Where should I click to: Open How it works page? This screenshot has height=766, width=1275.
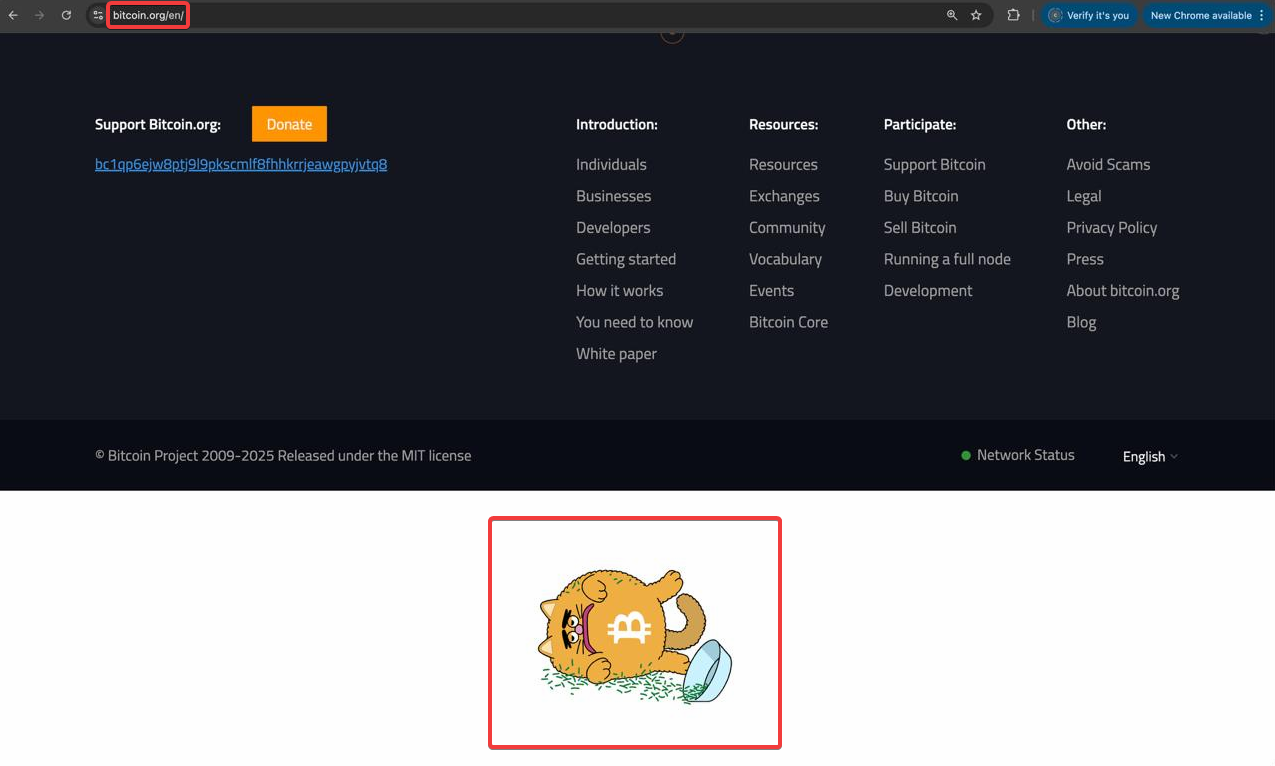619,290
